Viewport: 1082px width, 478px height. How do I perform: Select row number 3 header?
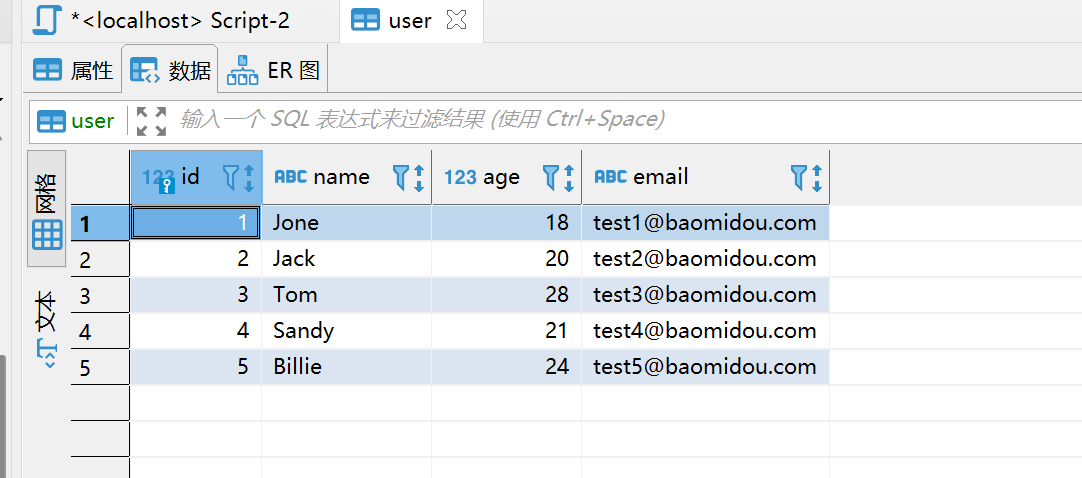86,295
